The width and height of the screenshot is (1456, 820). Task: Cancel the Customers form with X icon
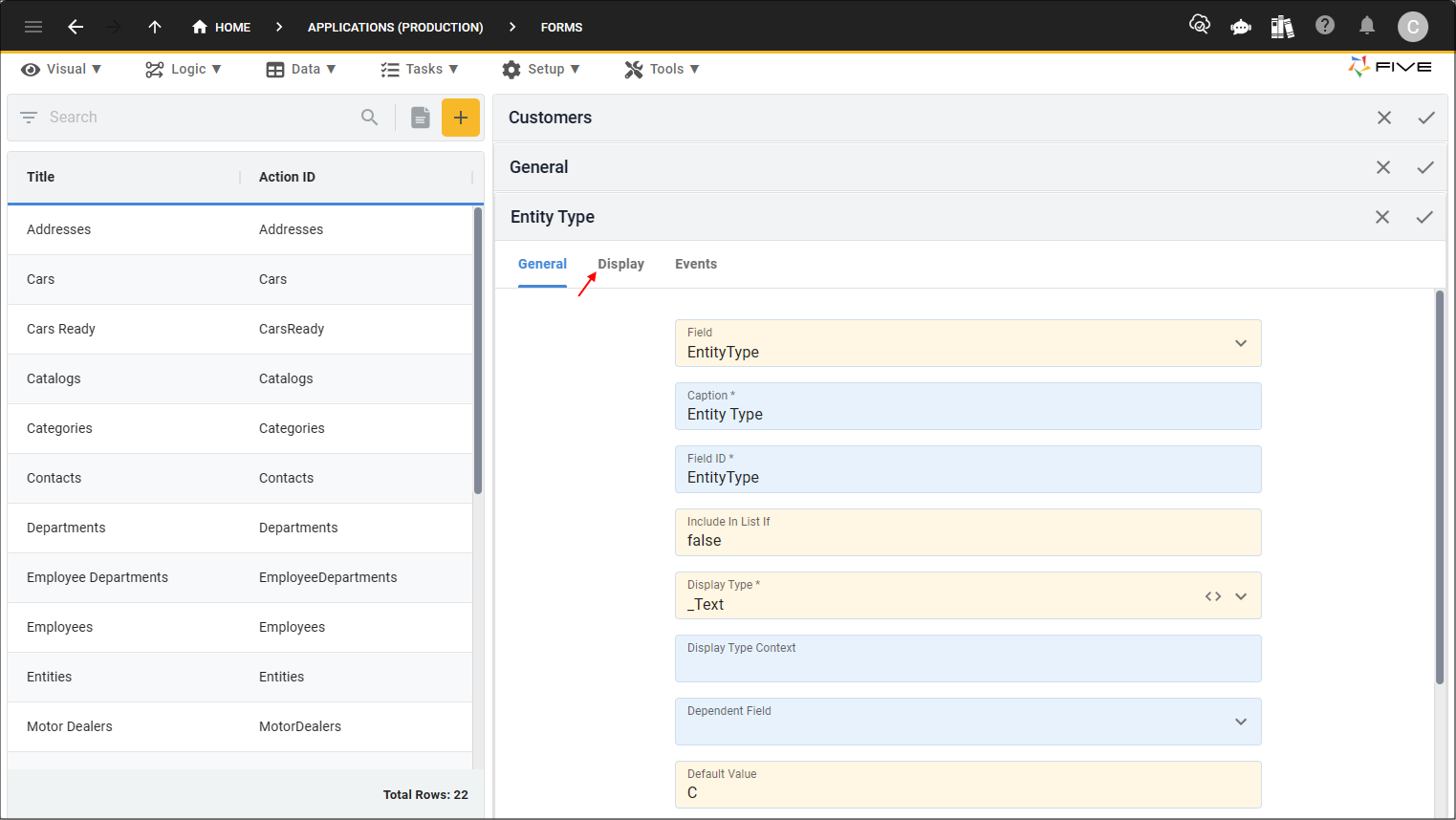[1384, 118]
